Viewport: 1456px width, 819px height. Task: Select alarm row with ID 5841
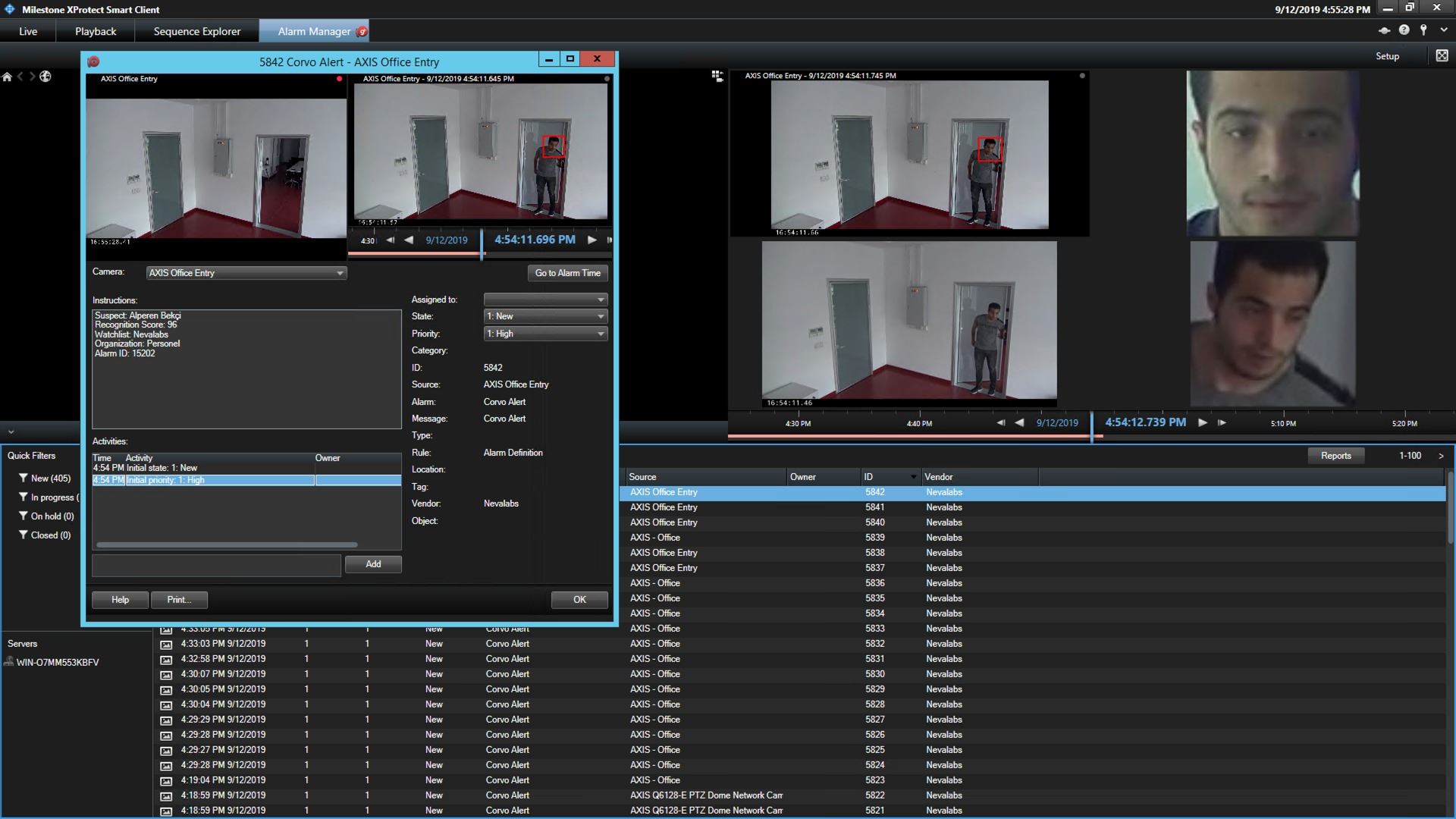coord(1032,507)
